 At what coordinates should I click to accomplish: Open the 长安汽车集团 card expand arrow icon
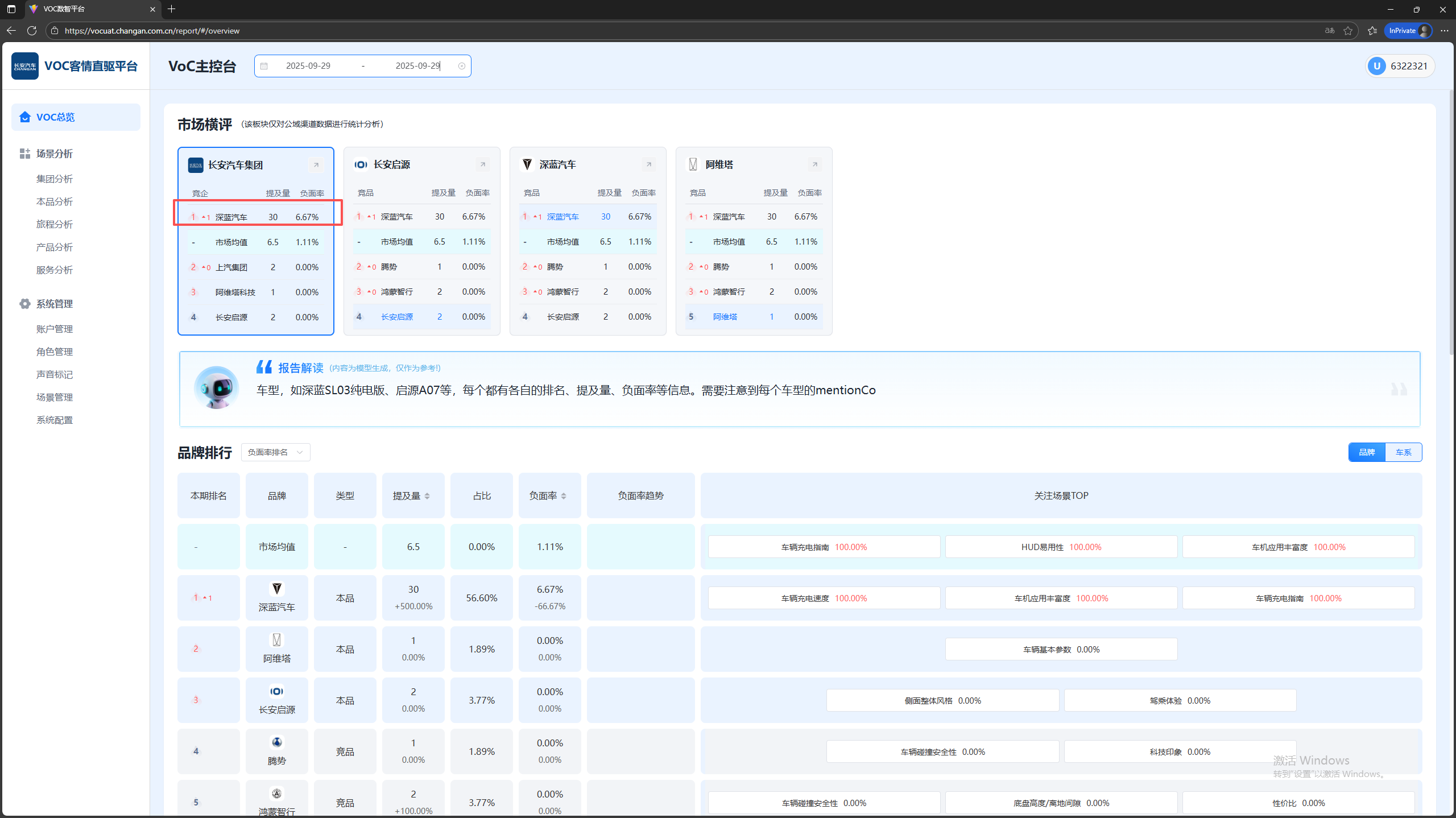(x=316, y=165)
